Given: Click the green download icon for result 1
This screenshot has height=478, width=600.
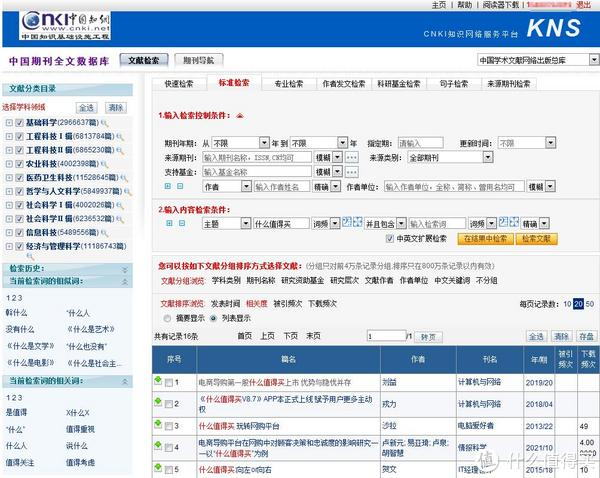Looking at the screenshot, I should (x=158, y=380).
